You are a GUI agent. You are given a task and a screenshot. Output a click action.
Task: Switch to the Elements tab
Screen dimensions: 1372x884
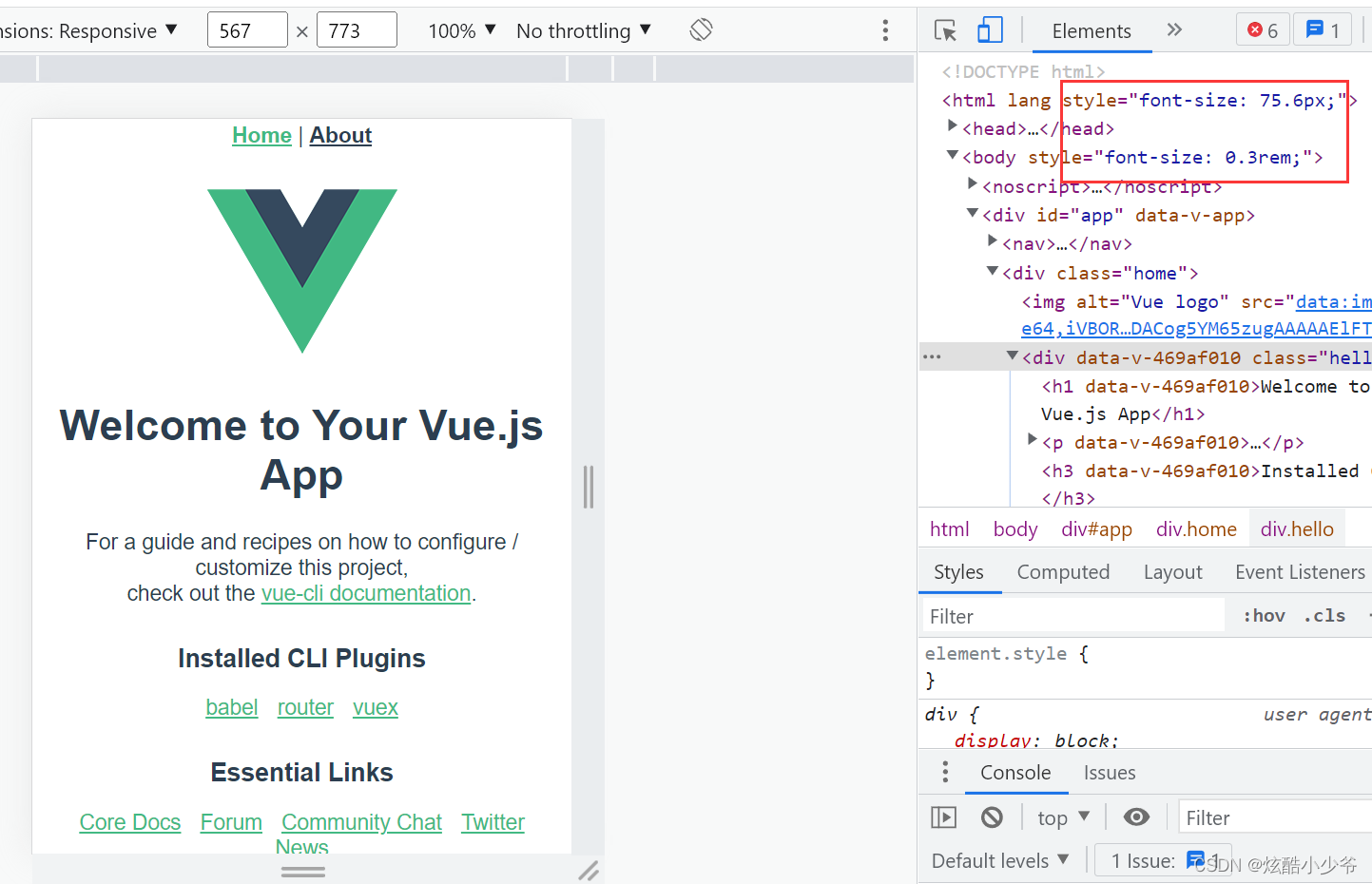coord(1092,30)
